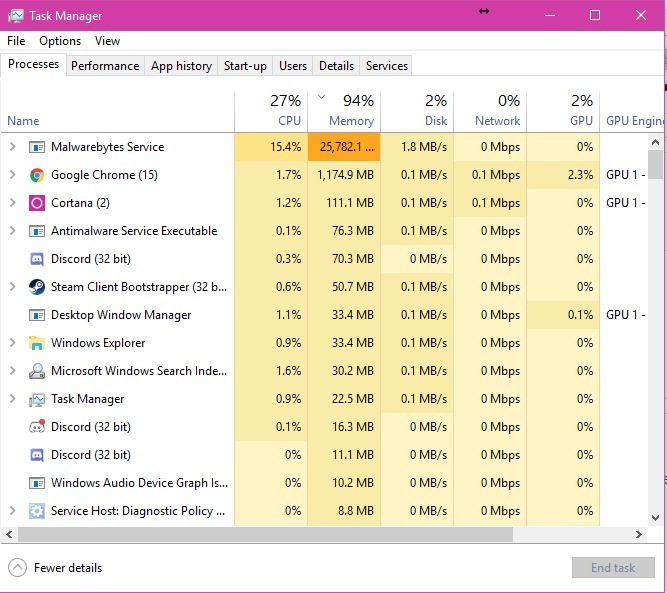Expand the Google Chrome (15) process group
This screenshot has width=667, height=593.
(12, 175)
